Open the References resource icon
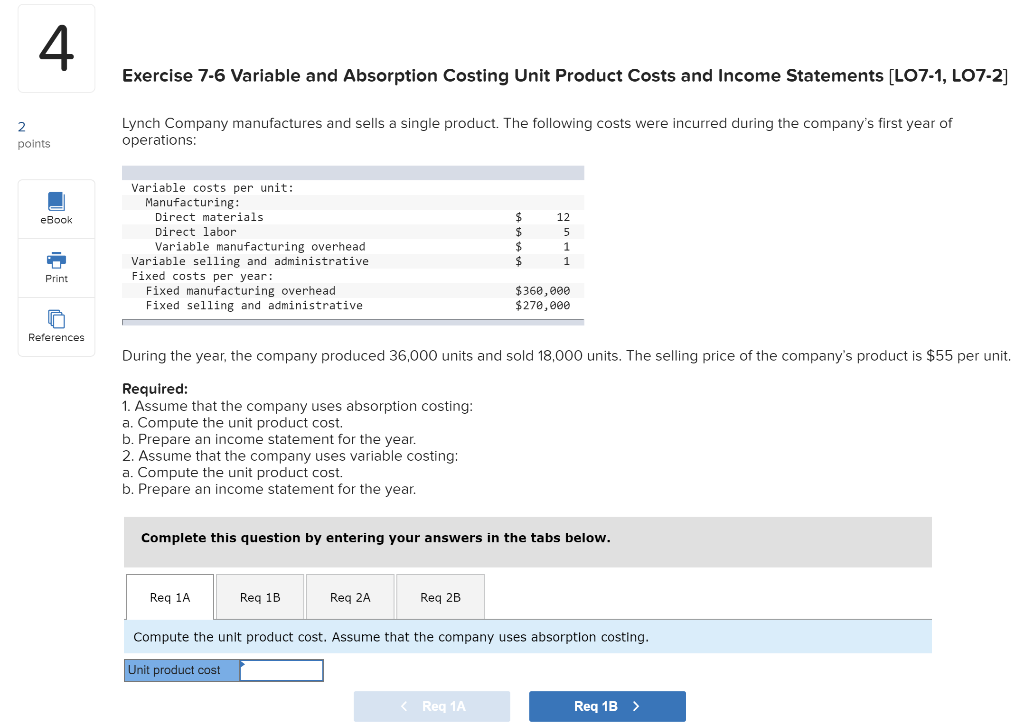The image size is (1024, 725). point(55,326)
